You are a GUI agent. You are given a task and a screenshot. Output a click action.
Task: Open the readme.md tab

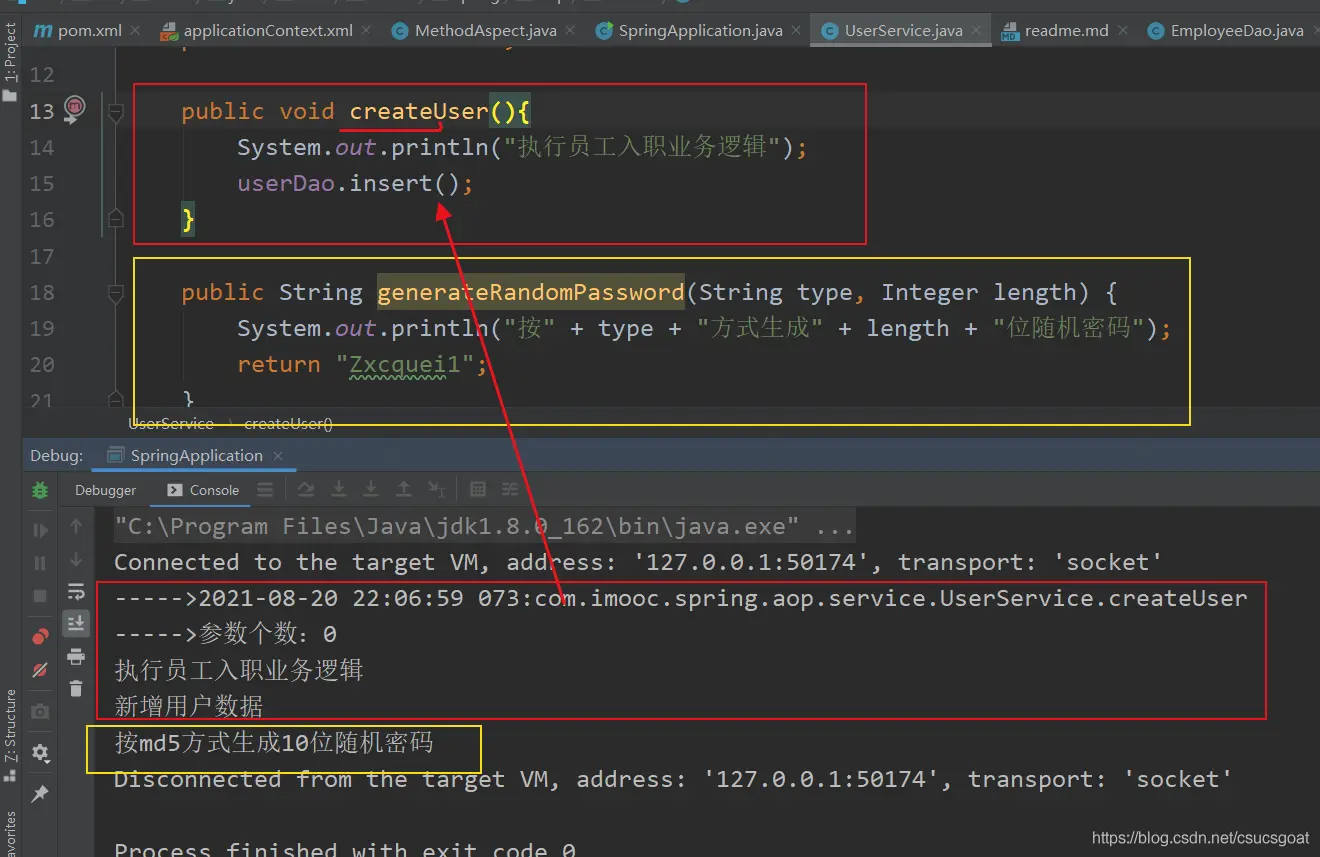[x=1067, y=30]
